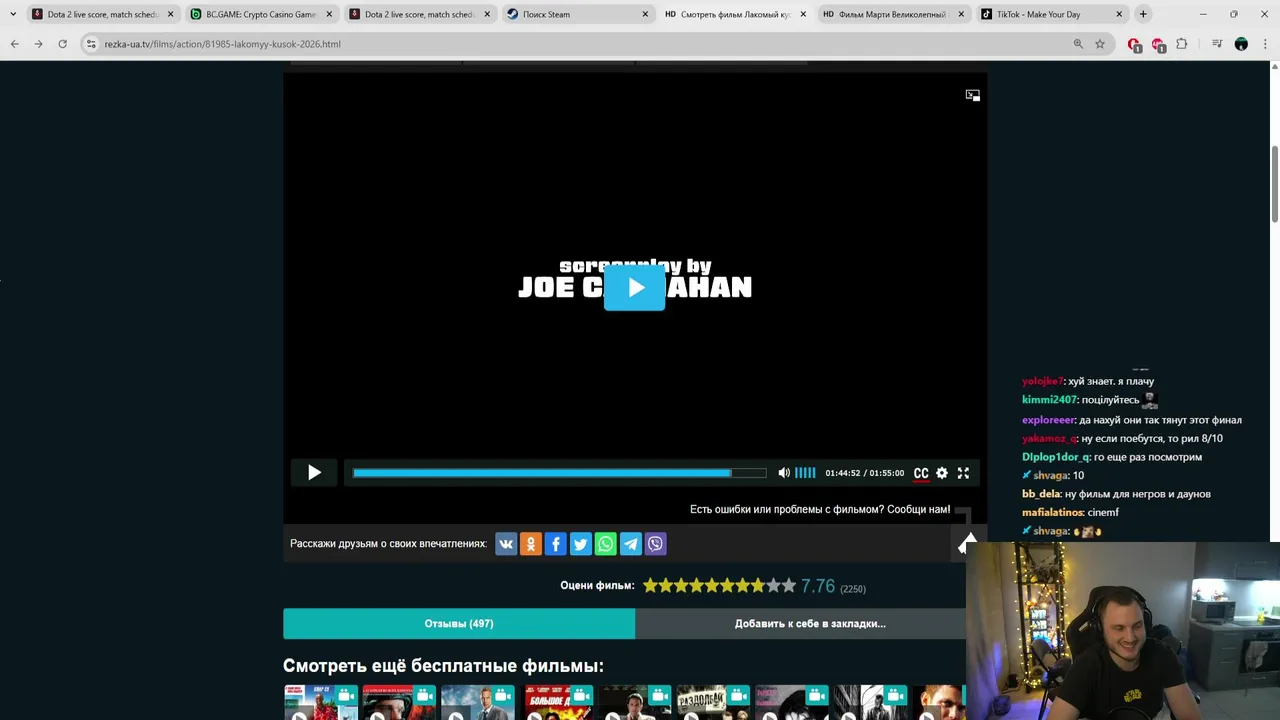Image resolution: width=1280 pixels, height=720 pixels.
Task: Click the play button in the player control bar
Action: pyautogui.click(x=314, y=473)
